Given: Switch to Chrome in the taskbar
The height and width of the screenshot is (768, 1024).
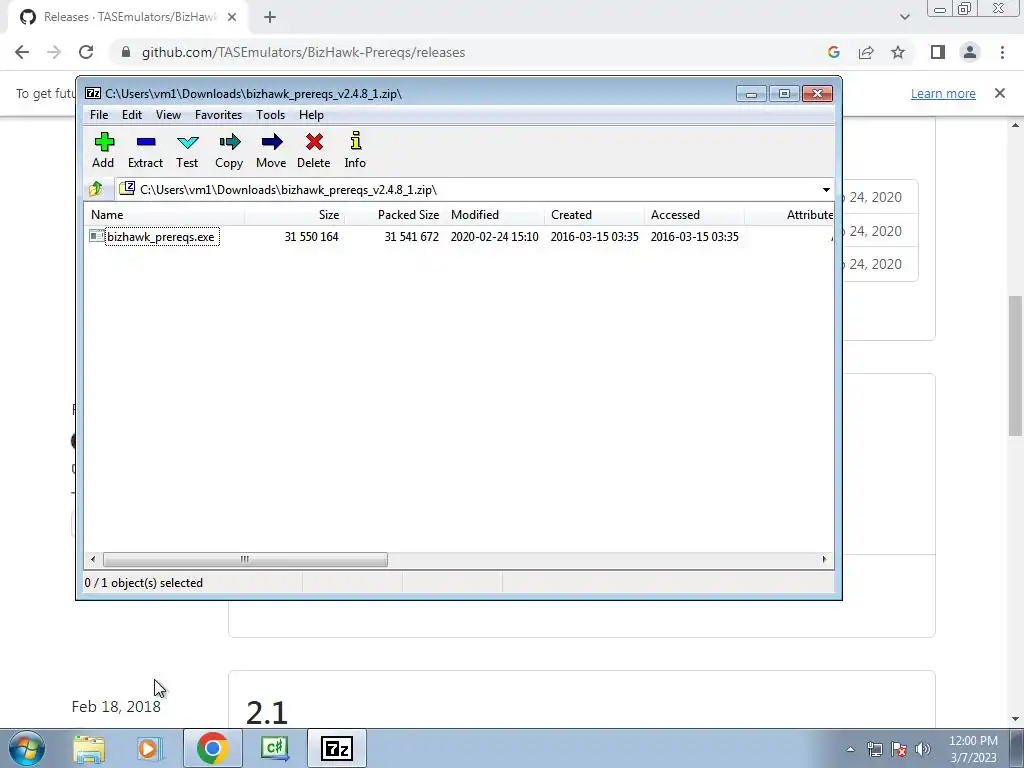Looking at the screenshot, I should point(212,748).
